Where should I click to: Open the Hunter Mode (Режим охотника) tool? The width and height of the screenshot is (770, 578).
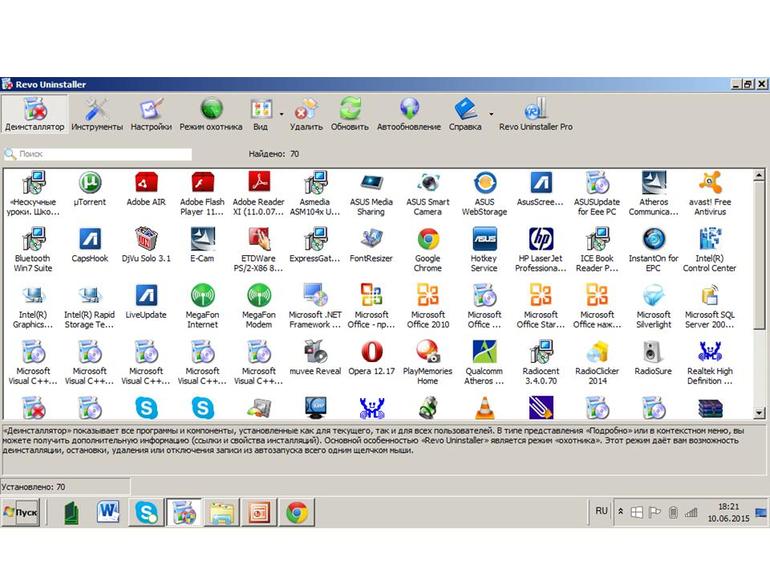[x=211, y=115]
